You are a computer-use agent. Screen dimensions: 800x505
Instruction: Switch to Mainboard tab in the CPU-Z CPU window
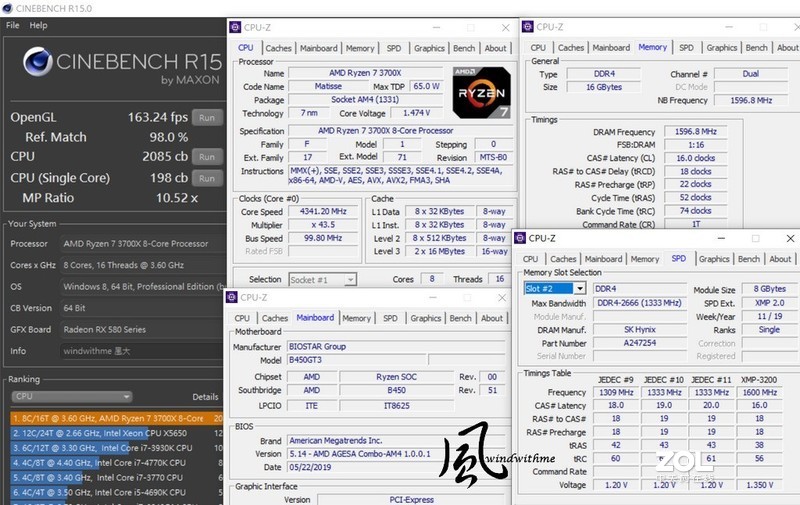318,48
